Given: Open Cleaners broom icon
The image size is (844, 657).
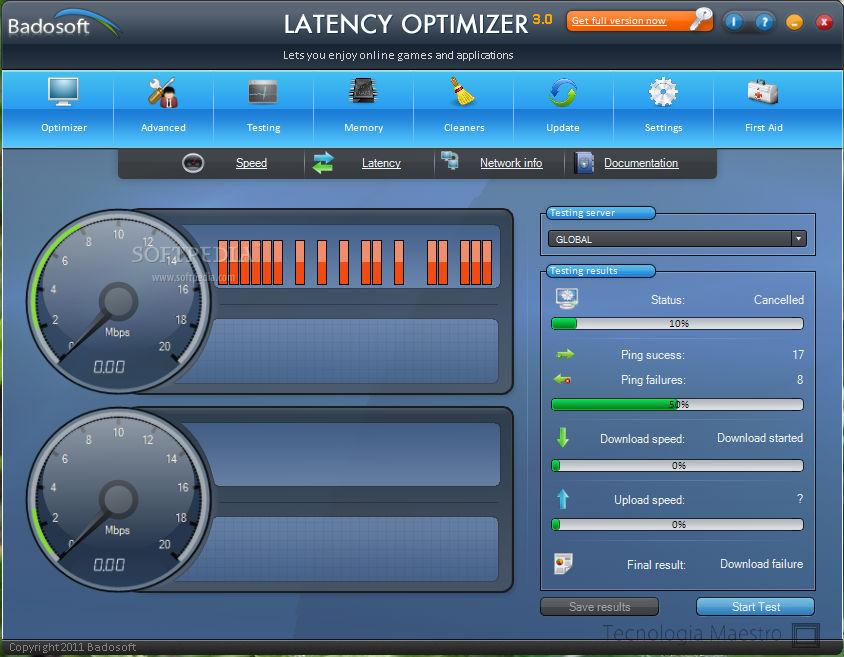Looking at the screenshot, I should click(x=462, y=90).
